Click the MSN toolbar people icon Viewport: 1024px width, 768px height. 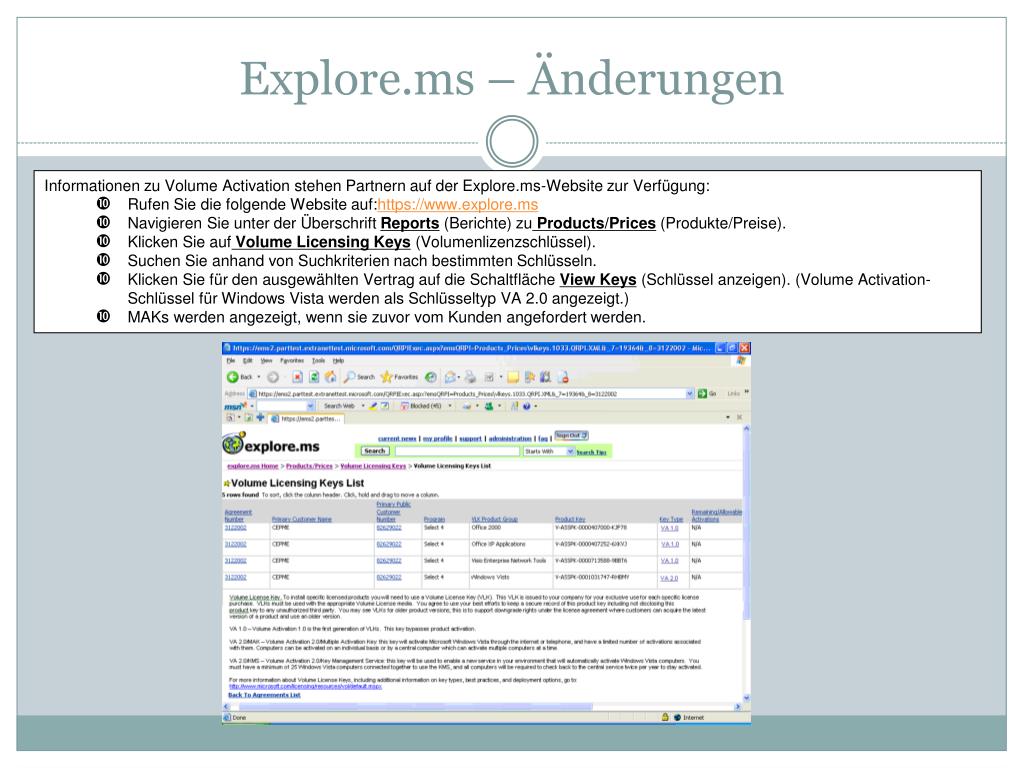[488, 406]
